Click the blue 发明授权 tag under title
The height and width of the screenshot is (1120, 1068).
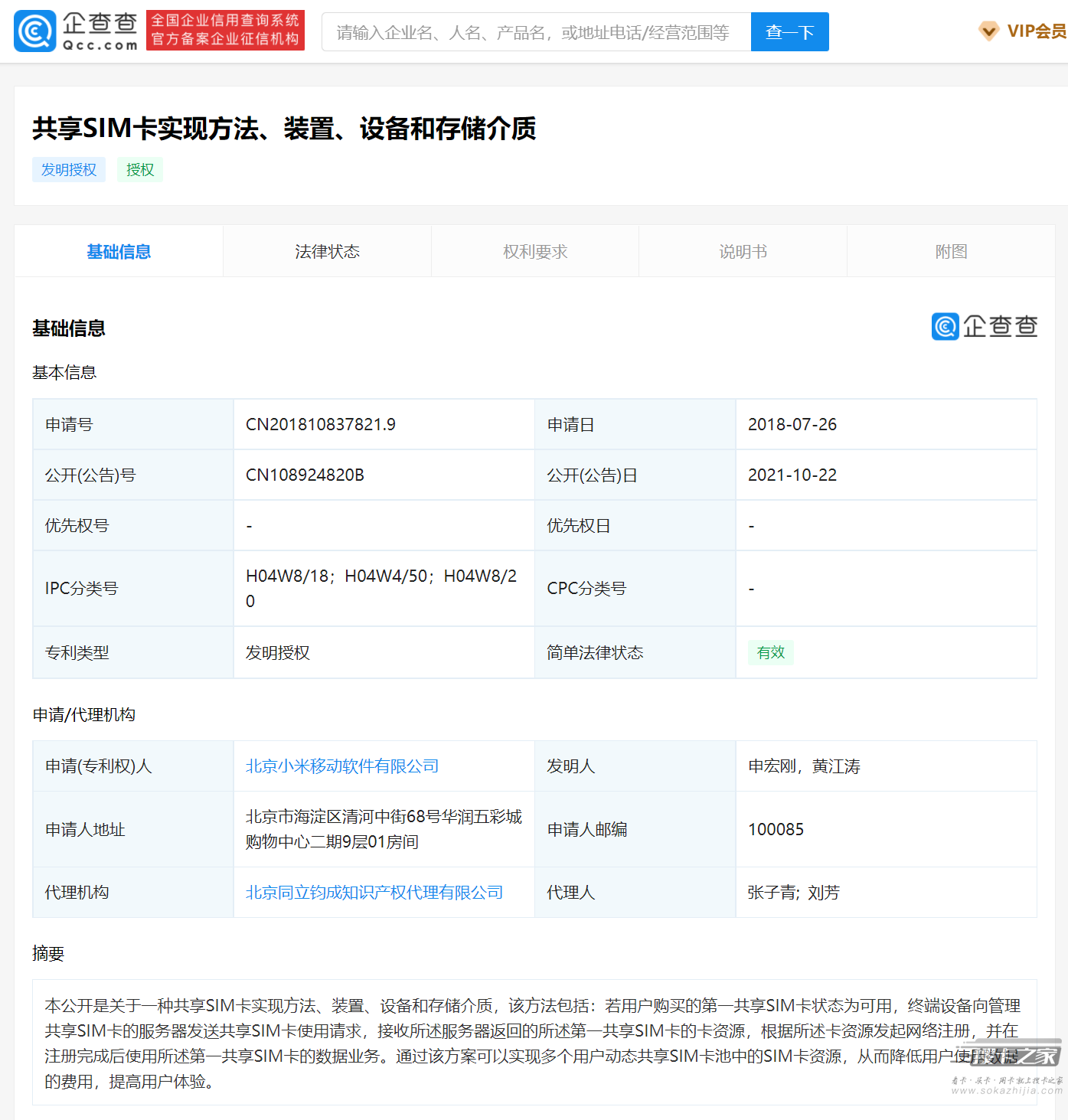pyautogui.click(x=69, y=170)
